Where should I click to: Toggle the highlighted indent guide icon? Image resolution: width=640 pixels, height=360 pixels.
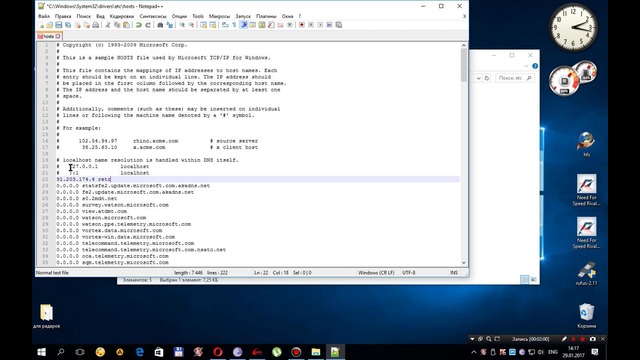[244, 25]
